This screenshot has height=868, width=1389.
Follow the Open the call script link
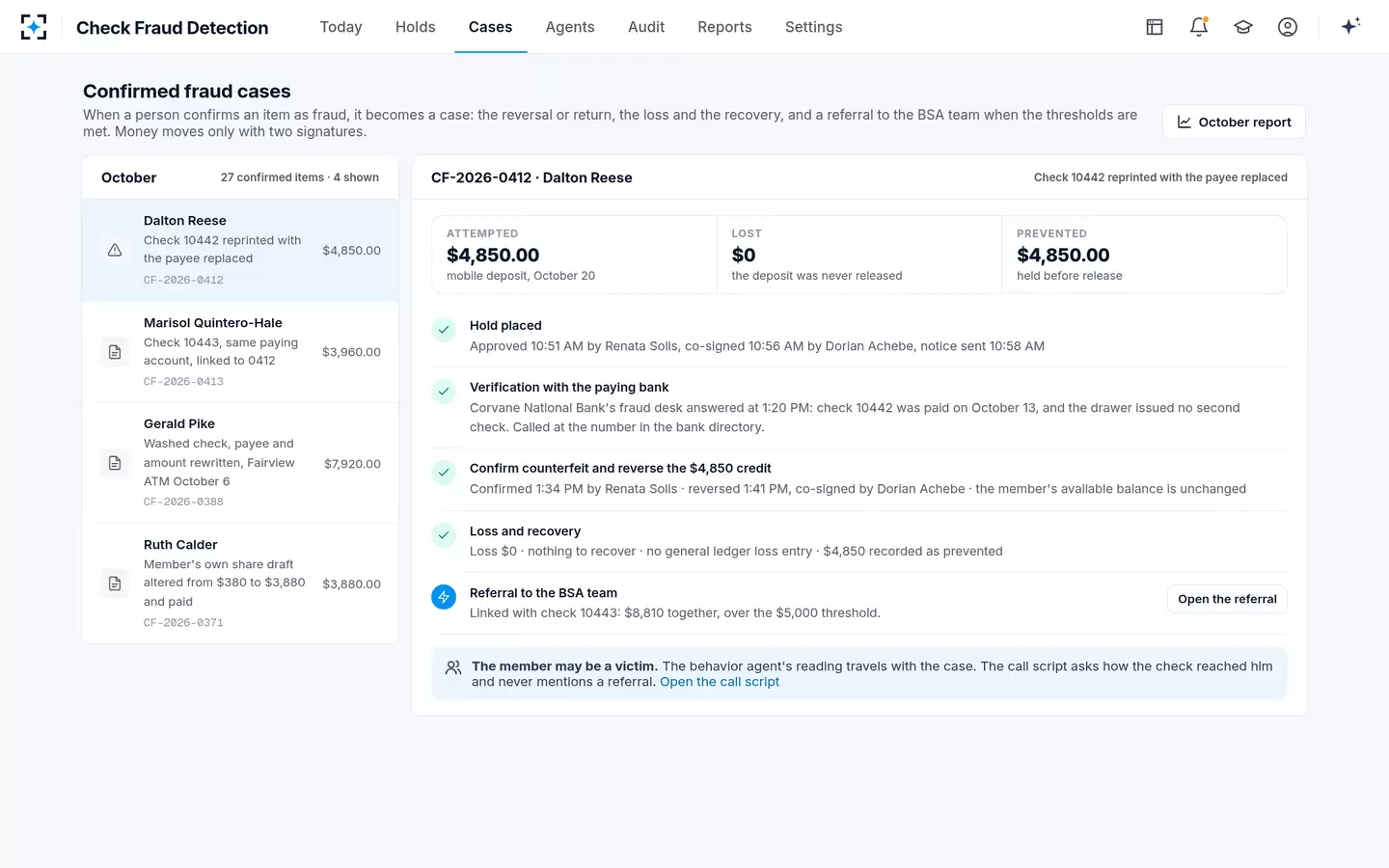coord(720,682)
